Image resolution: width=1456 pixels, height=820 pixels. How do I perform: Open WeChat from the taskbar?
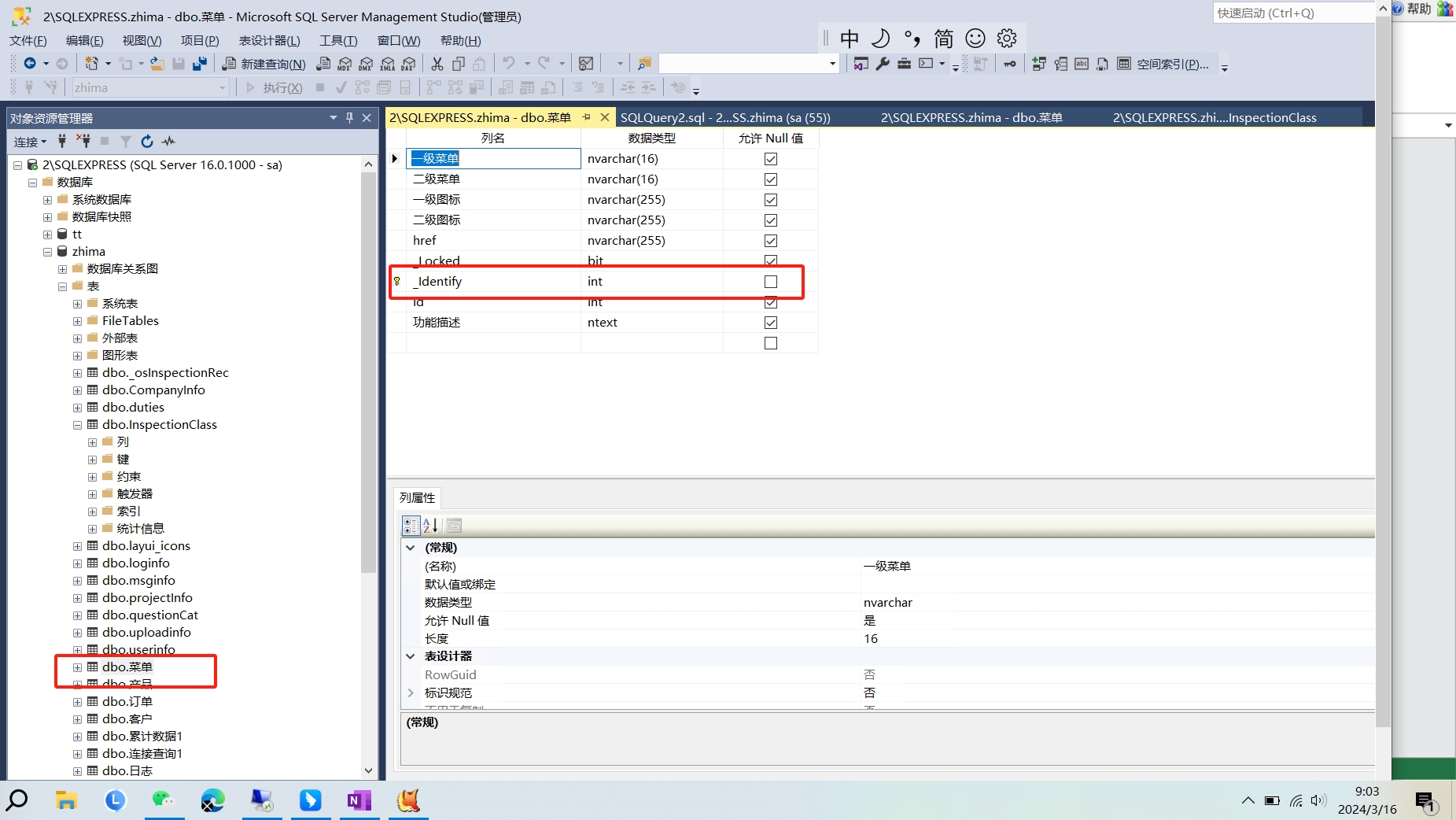click(163, 800)
